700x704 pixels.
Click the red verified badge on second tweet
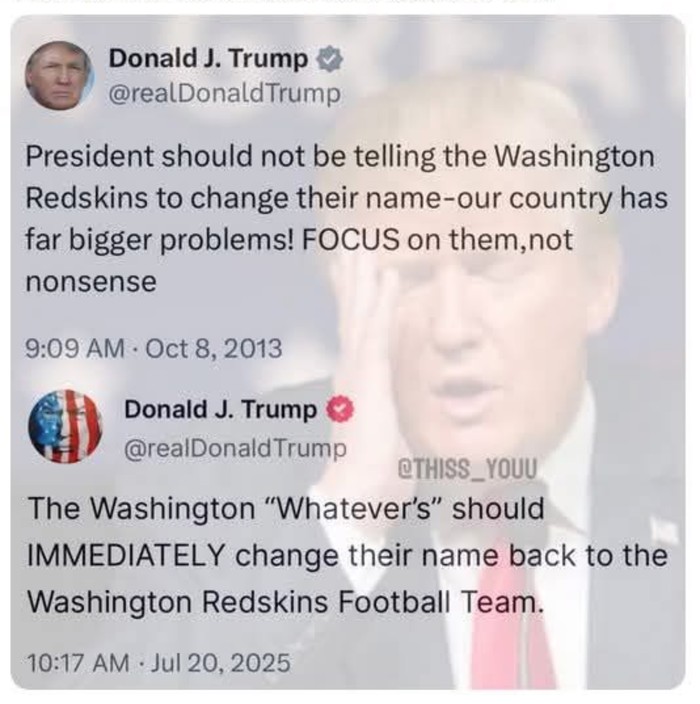pos(339,409)
